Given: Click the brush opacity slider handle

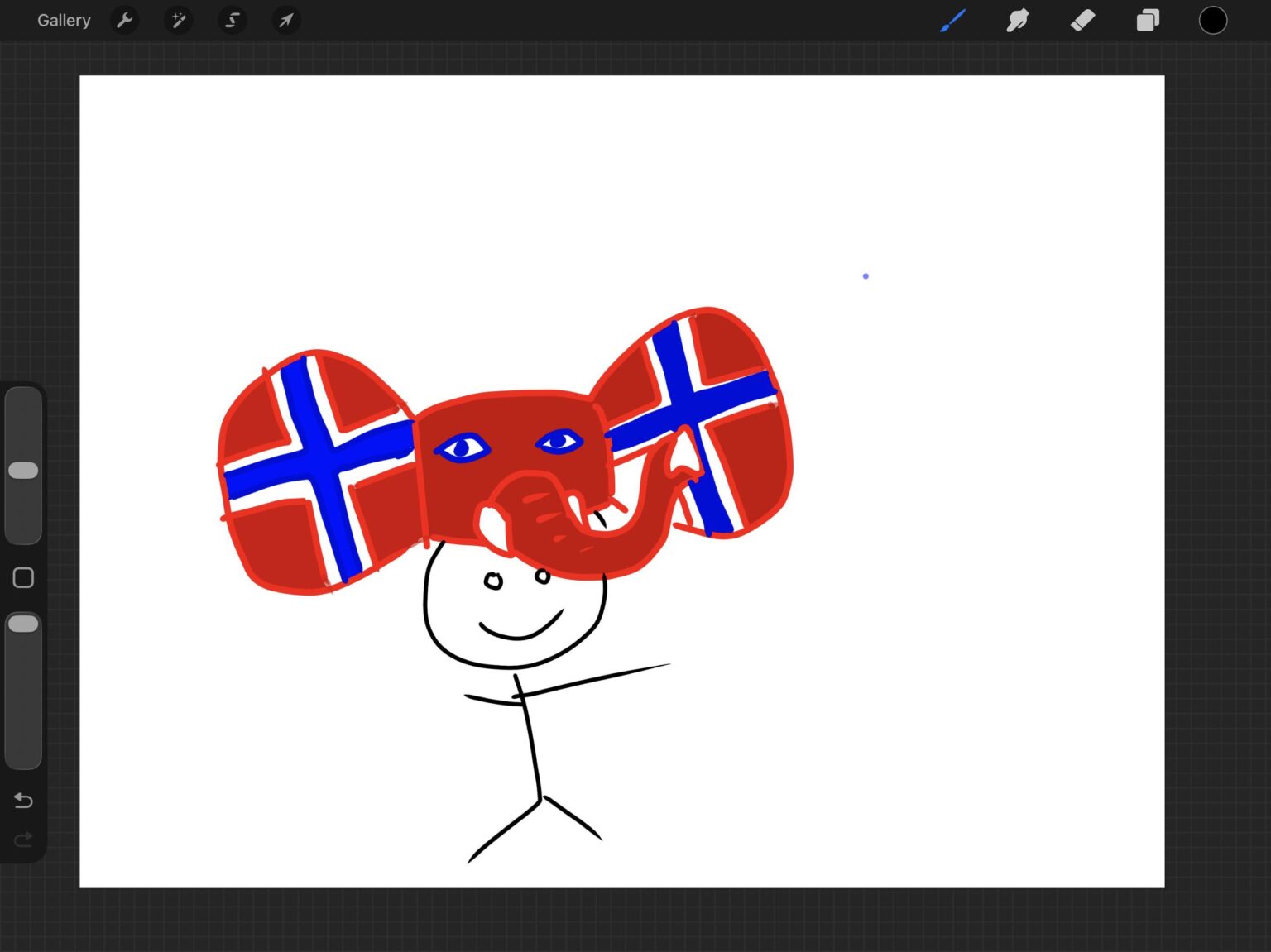Looking at the screenshot, I should click(23, 624).
